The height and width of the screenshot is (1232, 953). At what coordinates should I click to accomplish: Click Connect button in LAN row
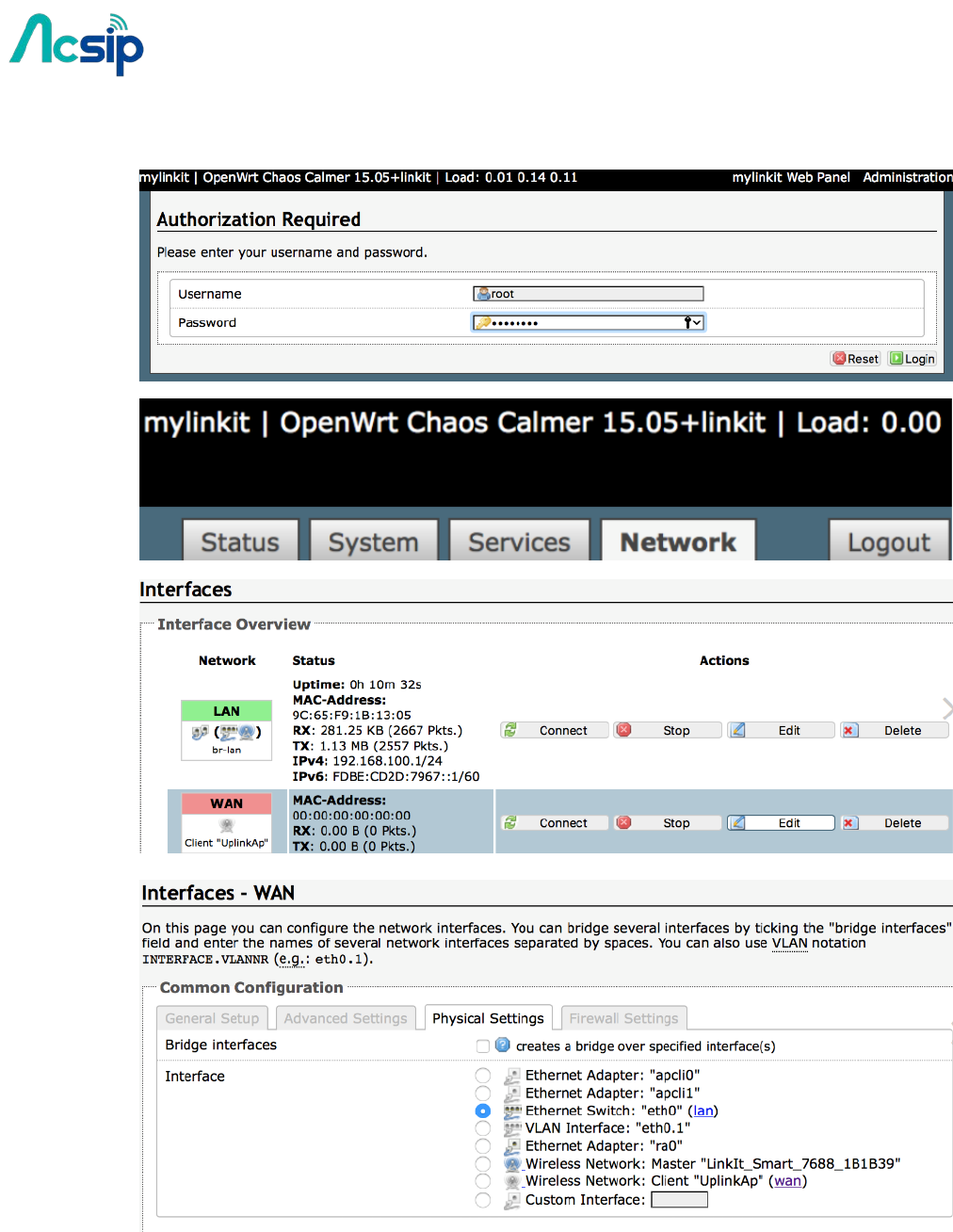pos(554,730)
